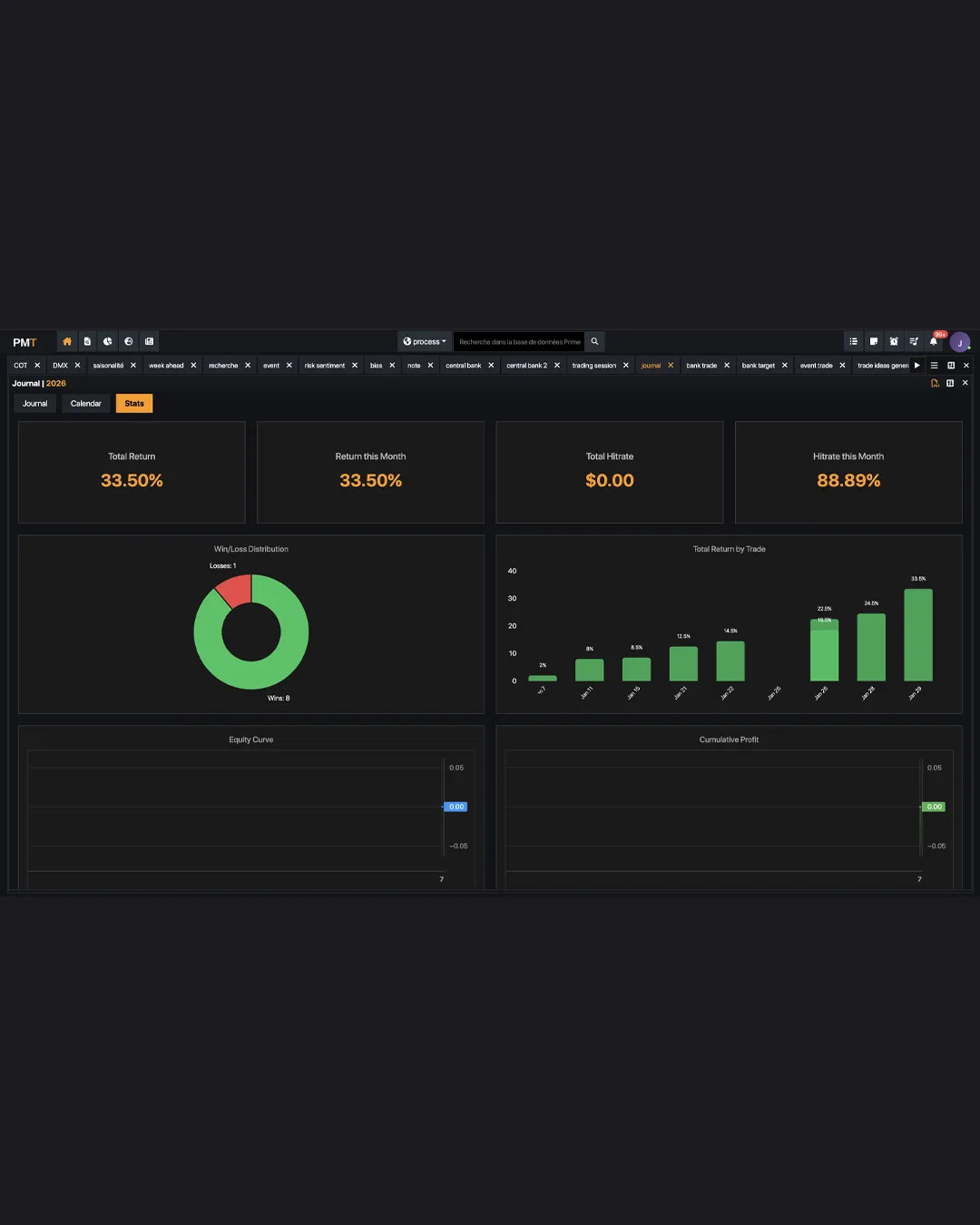
Task: Open the Journal sub-view button
Action: coord(34,404)
